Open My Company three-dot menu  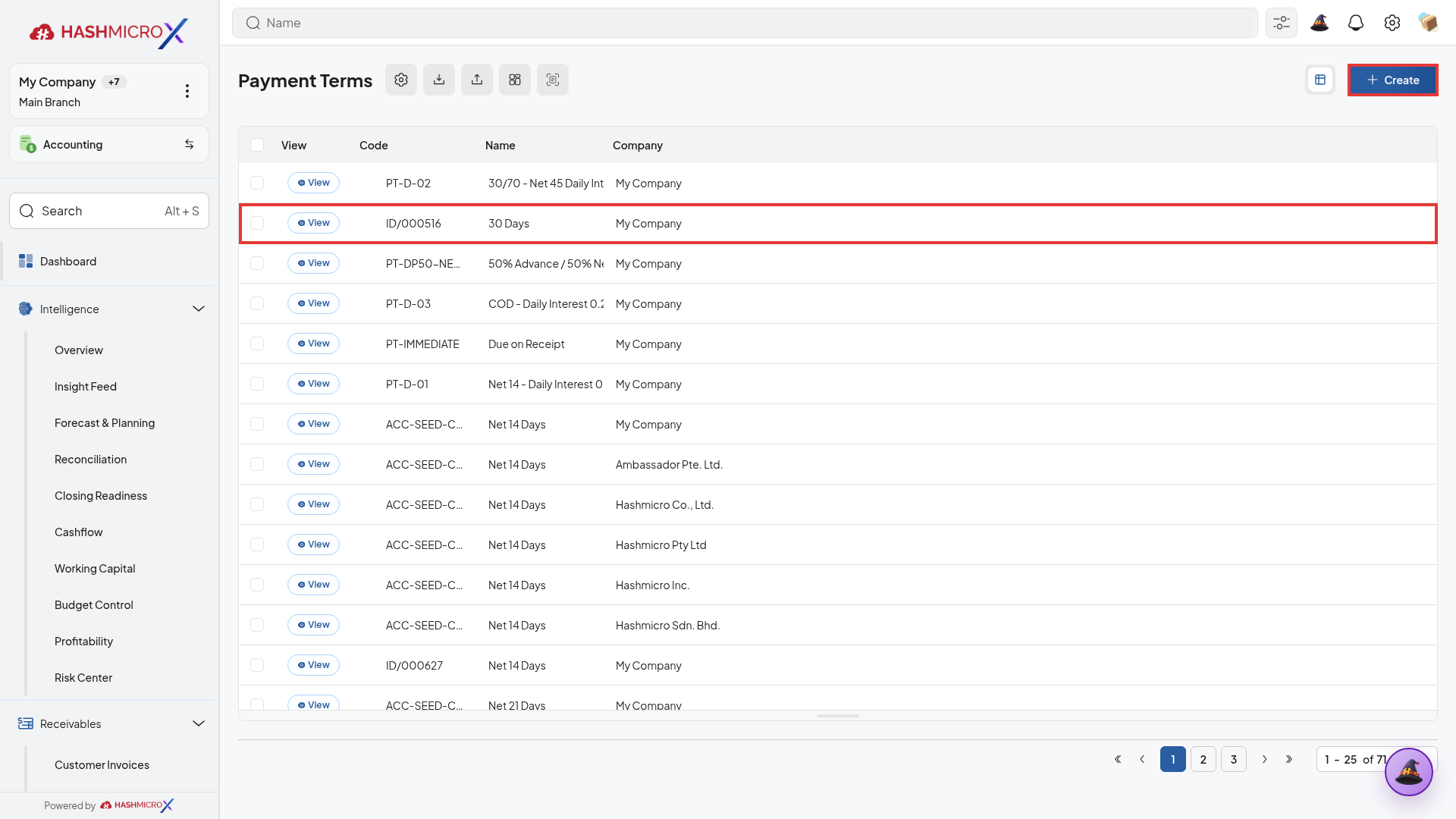187,91
